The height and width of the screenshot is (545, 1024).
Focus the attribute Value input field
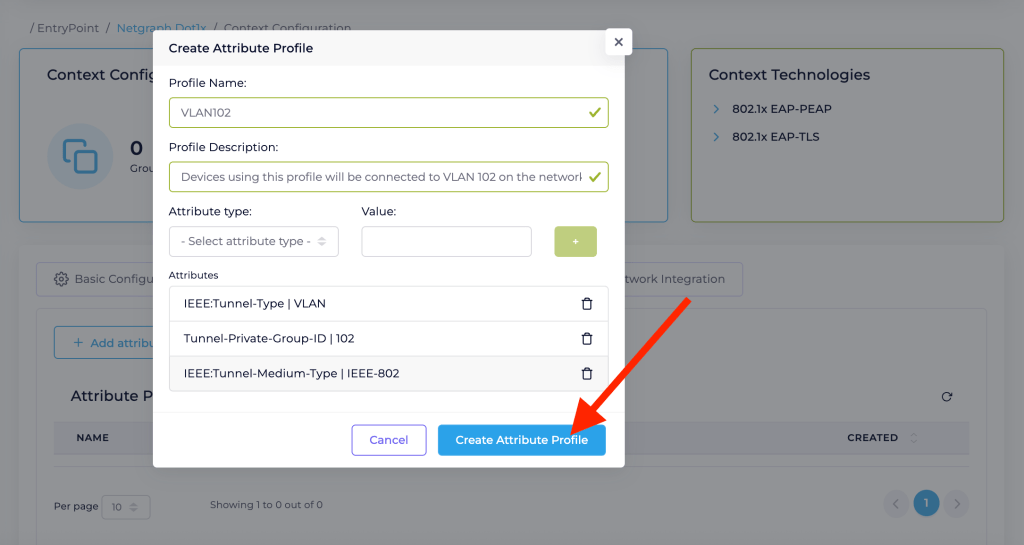[446, 241]
